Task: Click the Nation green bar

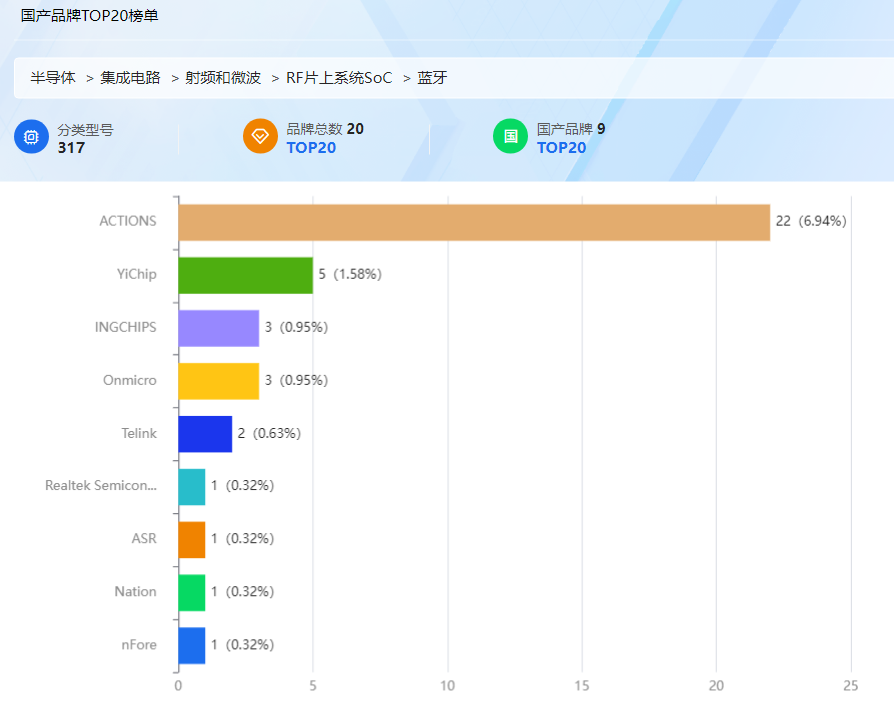Action: (x=192, y=593)
